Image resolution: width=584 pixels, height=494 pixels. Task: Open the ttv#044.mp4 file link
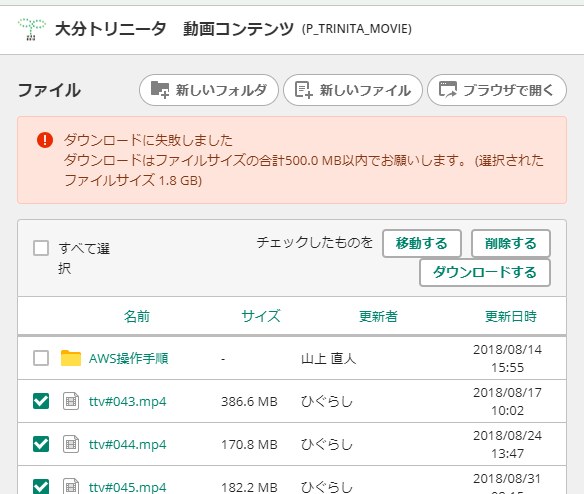127,444
